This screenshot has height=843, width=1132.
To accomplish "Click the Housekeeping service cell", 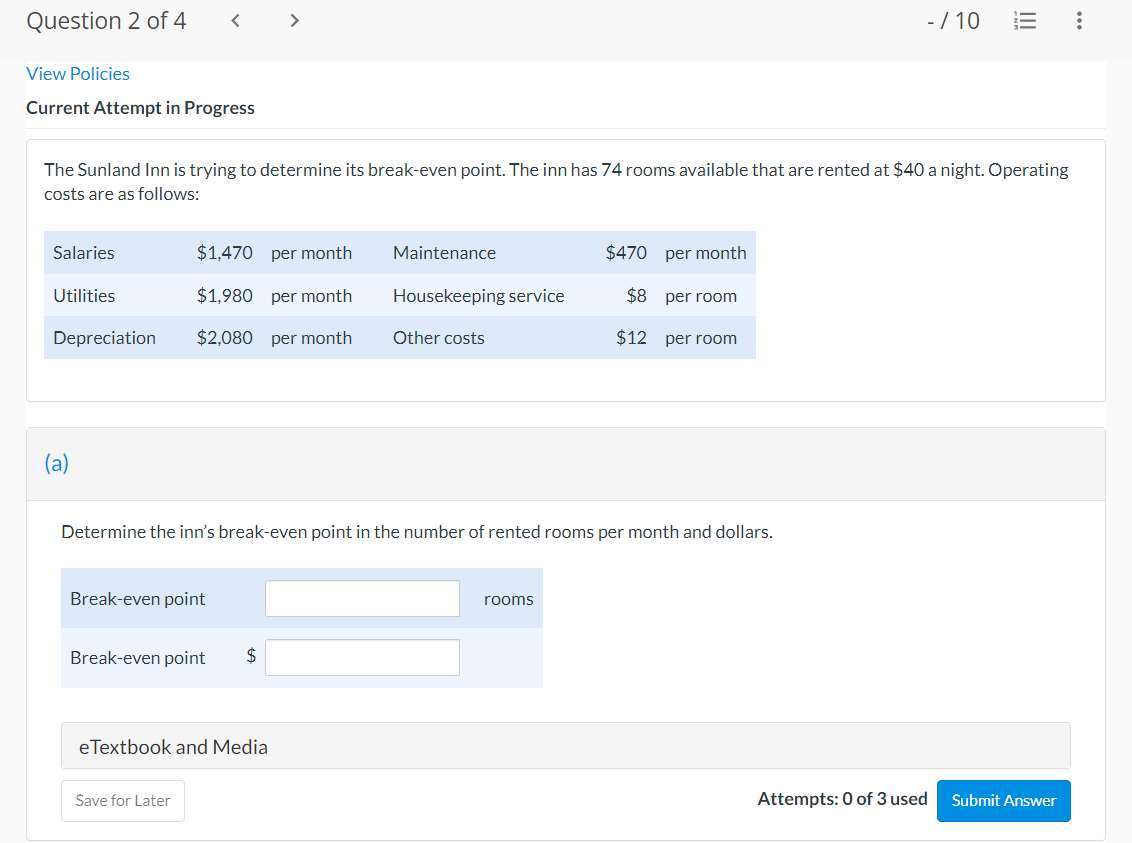I will tap(478, 296).
